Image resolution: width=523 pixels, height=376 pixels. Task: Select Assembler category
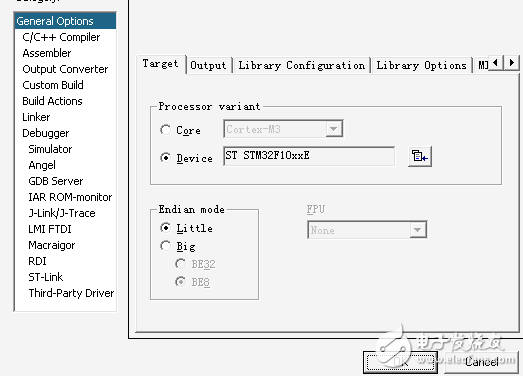coord(47,53)
